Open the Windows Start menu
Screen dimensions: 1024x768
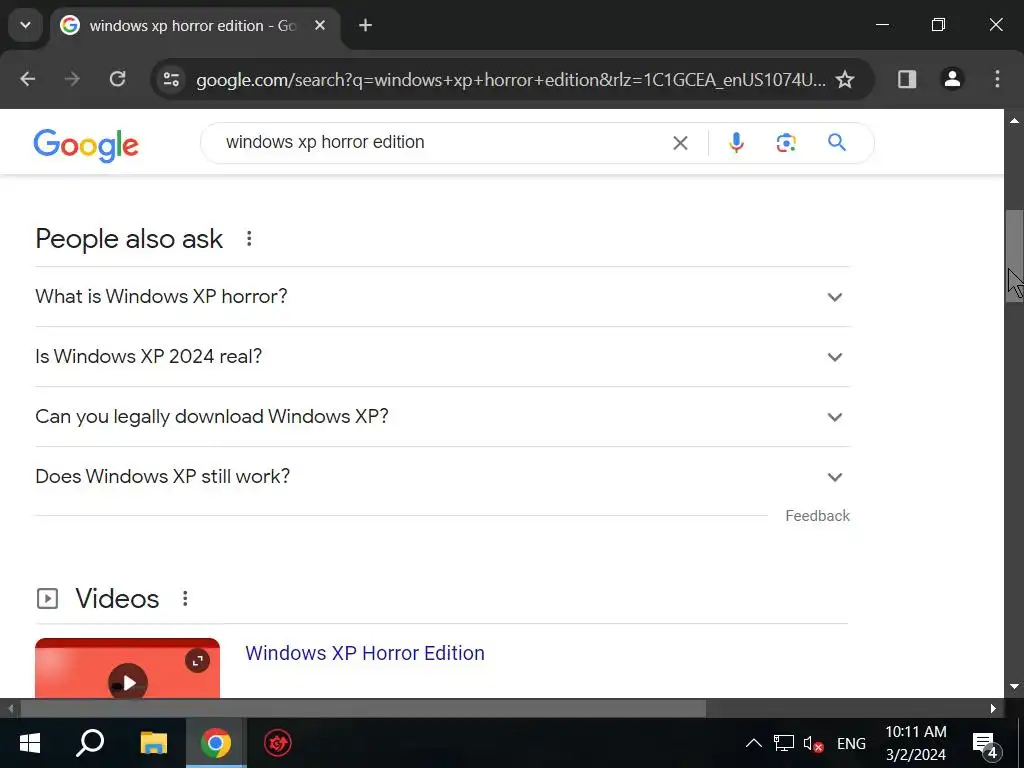tap(29, 743)
